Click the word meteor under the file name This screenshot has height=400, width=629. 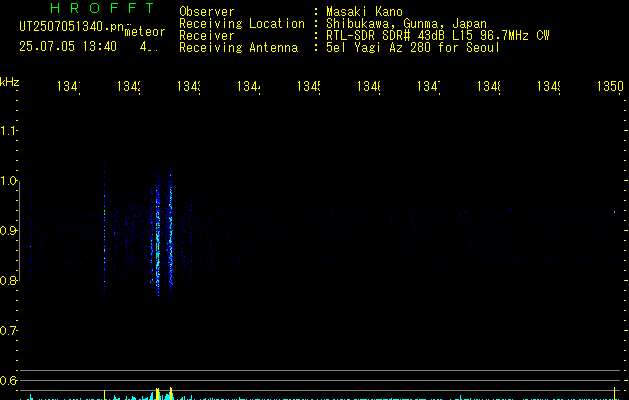click(x=145, y=32)
